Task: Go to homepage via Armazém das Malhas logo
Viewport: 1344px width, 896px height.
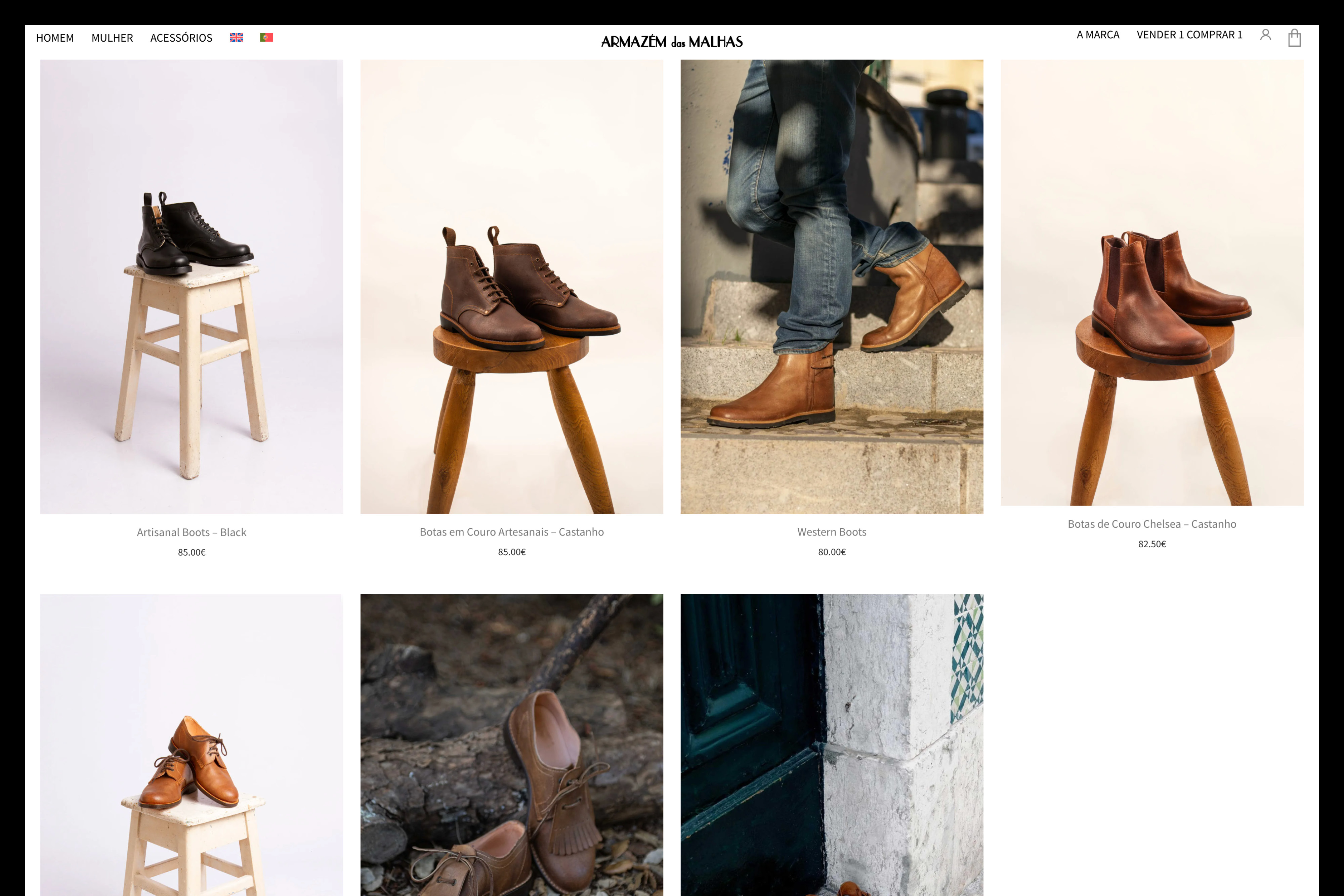Action: [x=672, y=42]
